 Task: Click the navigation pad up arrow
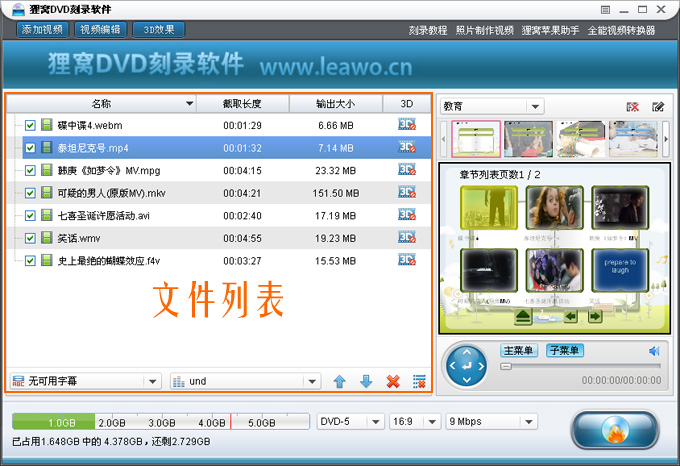coord(467,352)
